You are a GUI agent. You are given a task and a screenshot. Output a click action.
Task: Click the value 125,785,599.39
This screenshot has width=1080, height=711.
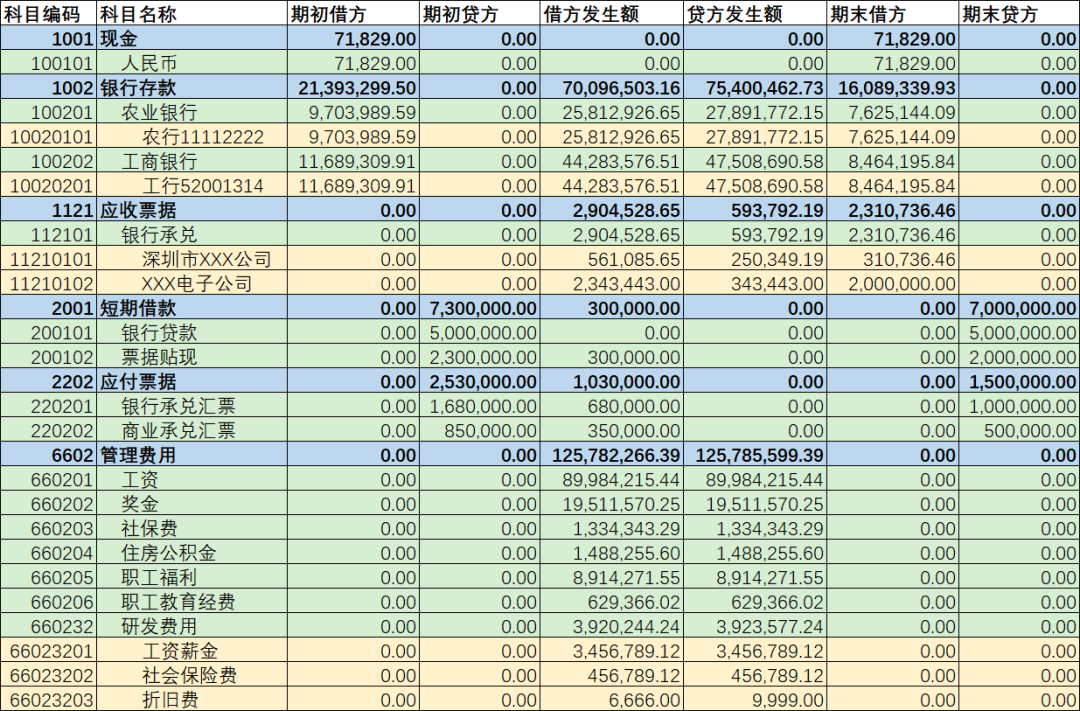[755, 455]
